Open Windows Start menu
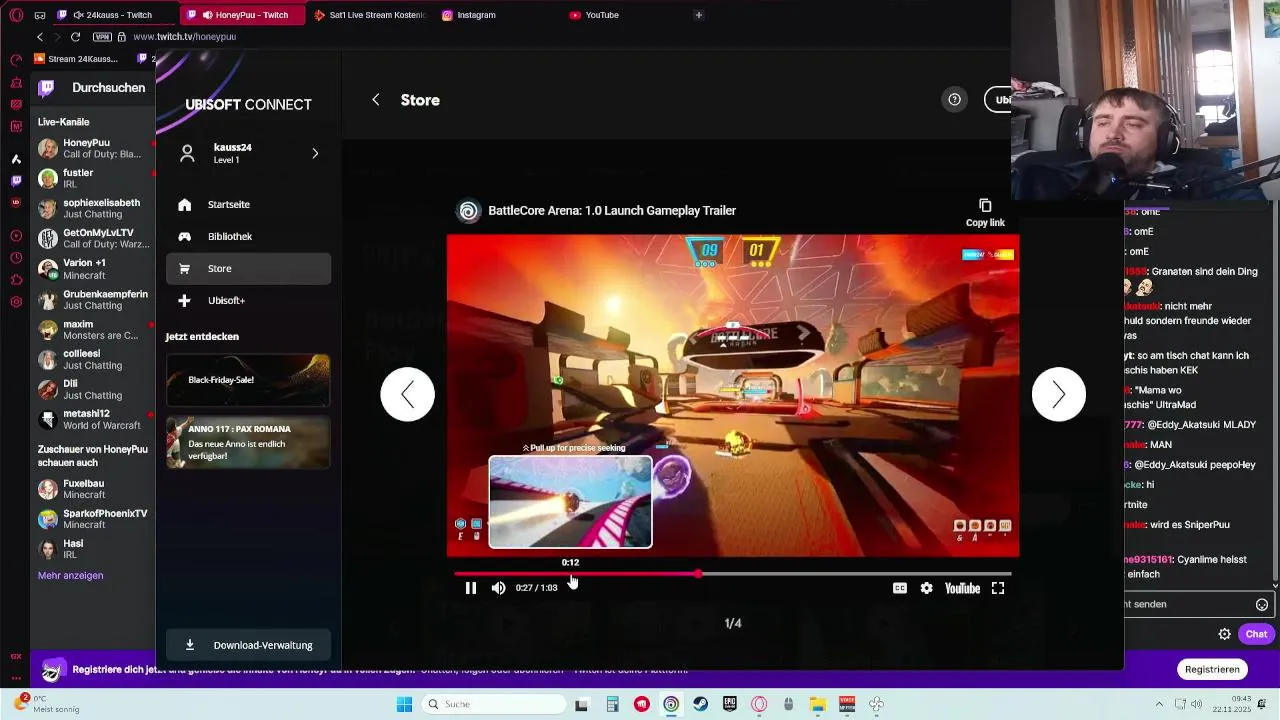Screen dimensions: 1280x720 click(x=404, y=704)
